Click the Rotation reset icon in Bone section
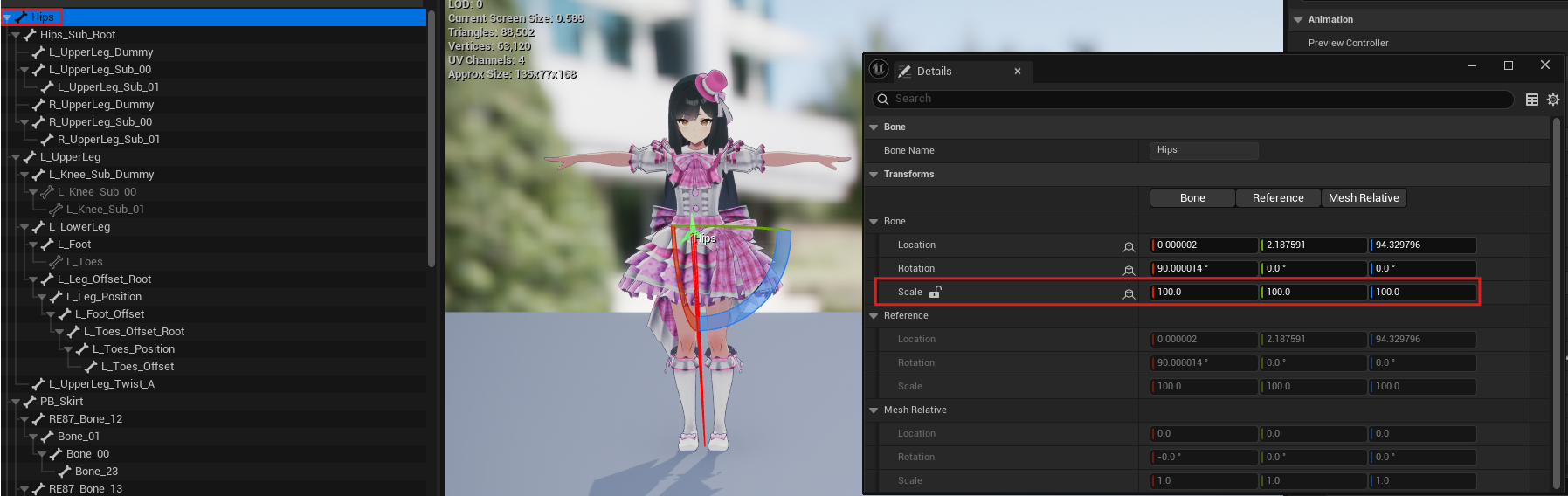 coord(1129,269)
